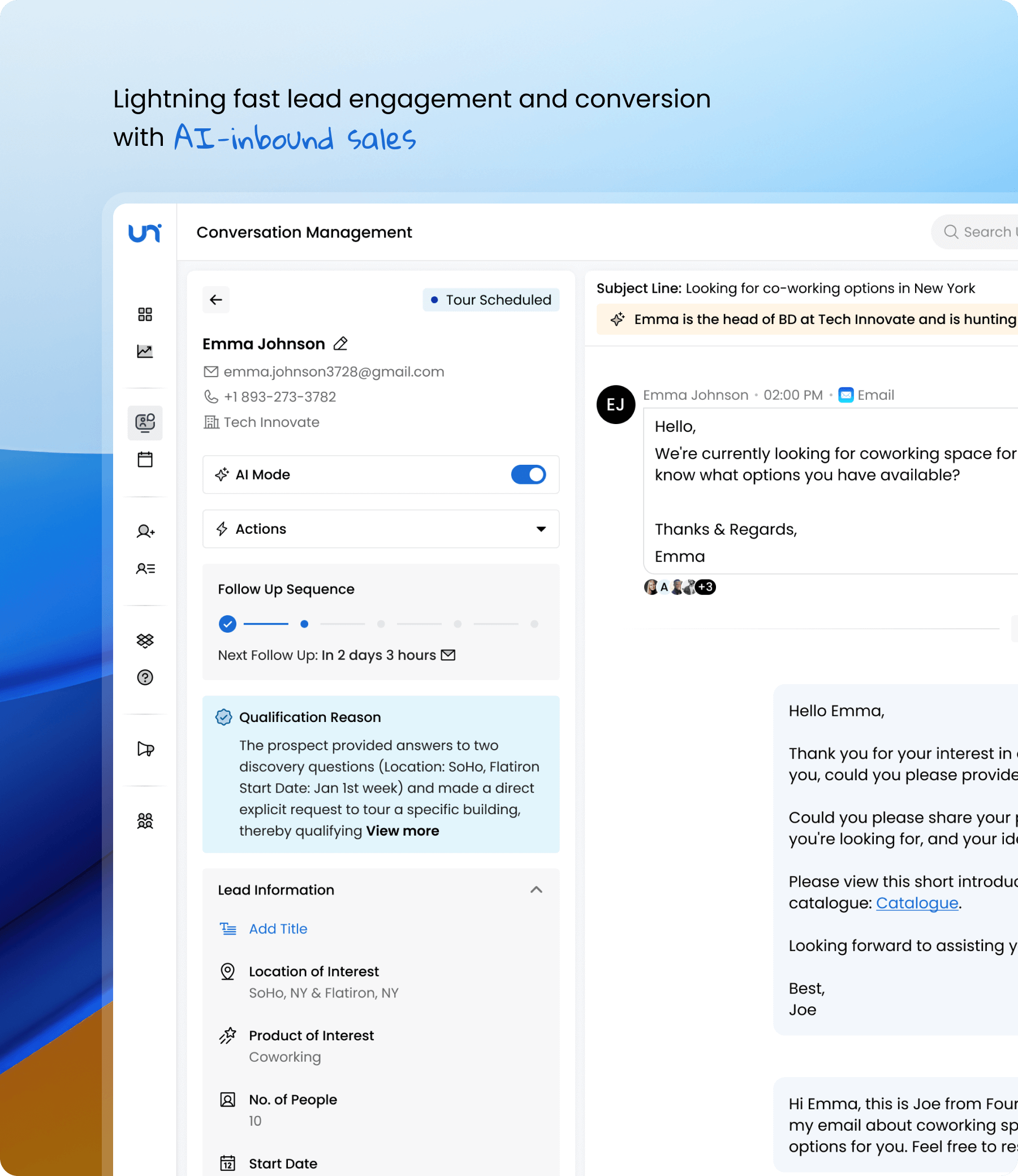1018x1176 pixels.
Task: Click the Add Title link
Action: (278, 928)
